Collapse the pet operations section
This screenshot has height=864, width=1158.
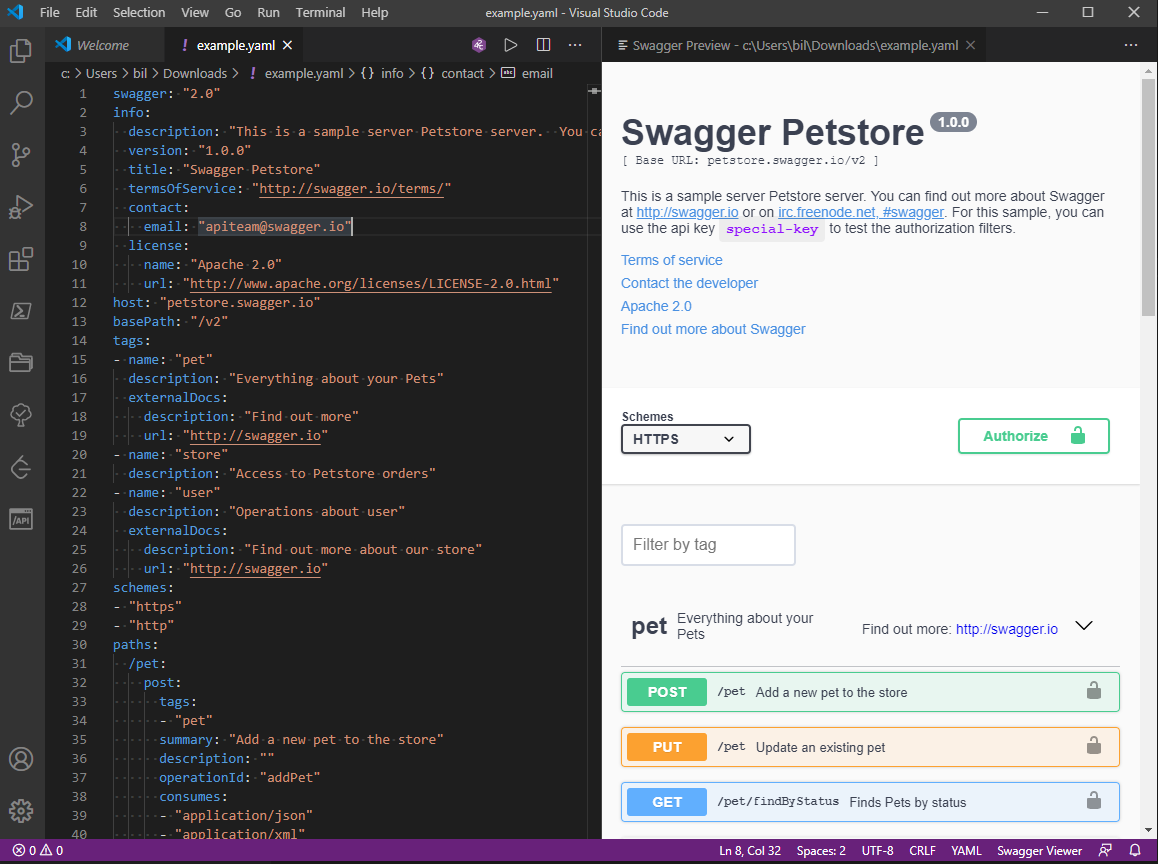click(1084, 625)
